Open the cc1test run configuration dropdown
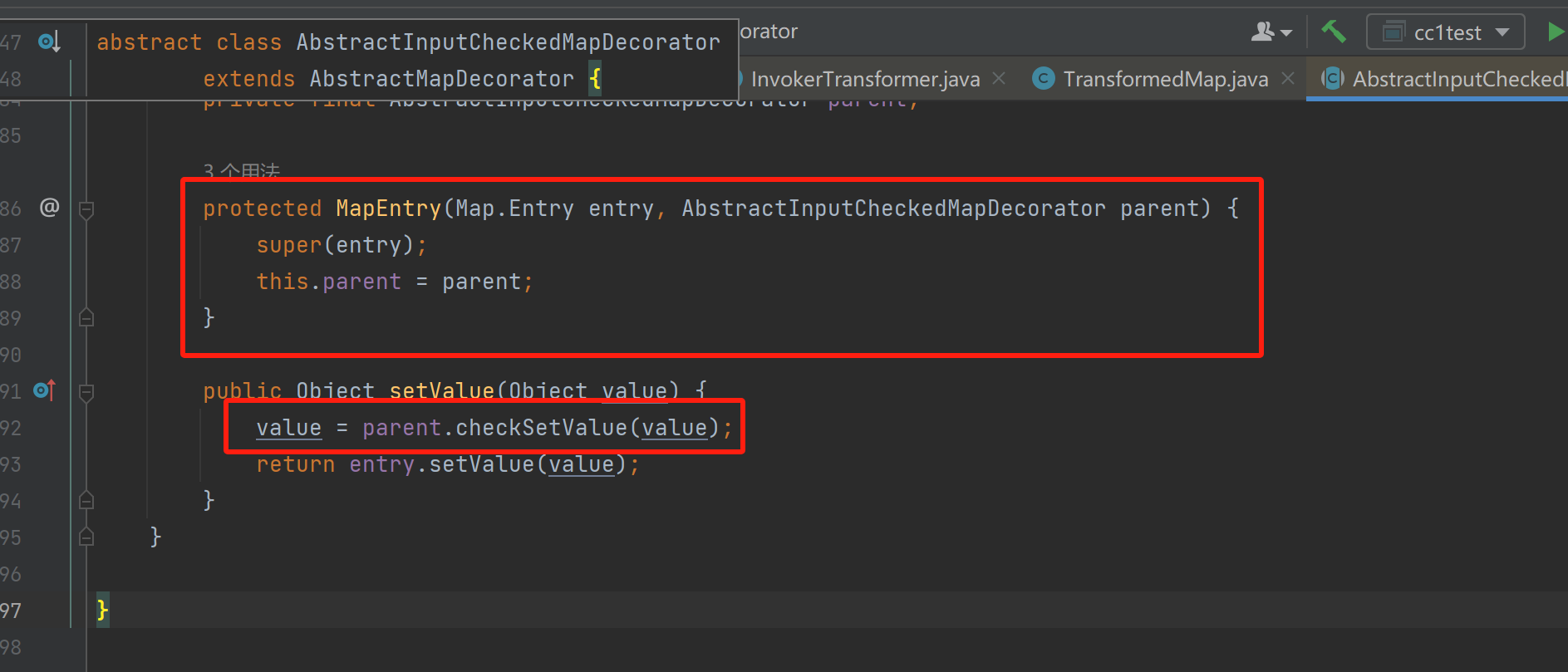This screenshot has width=1568, height=672. point(1445,32)
